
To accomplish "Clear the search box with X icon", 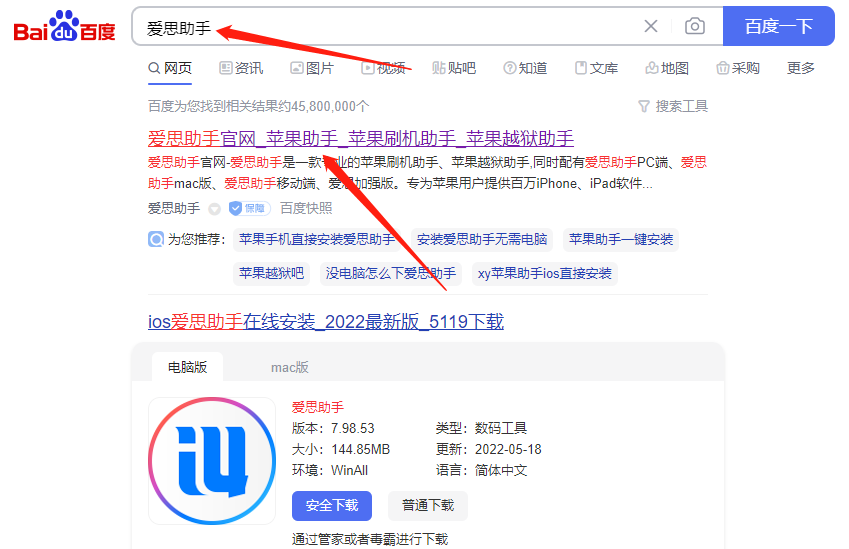I will [651, 26].
